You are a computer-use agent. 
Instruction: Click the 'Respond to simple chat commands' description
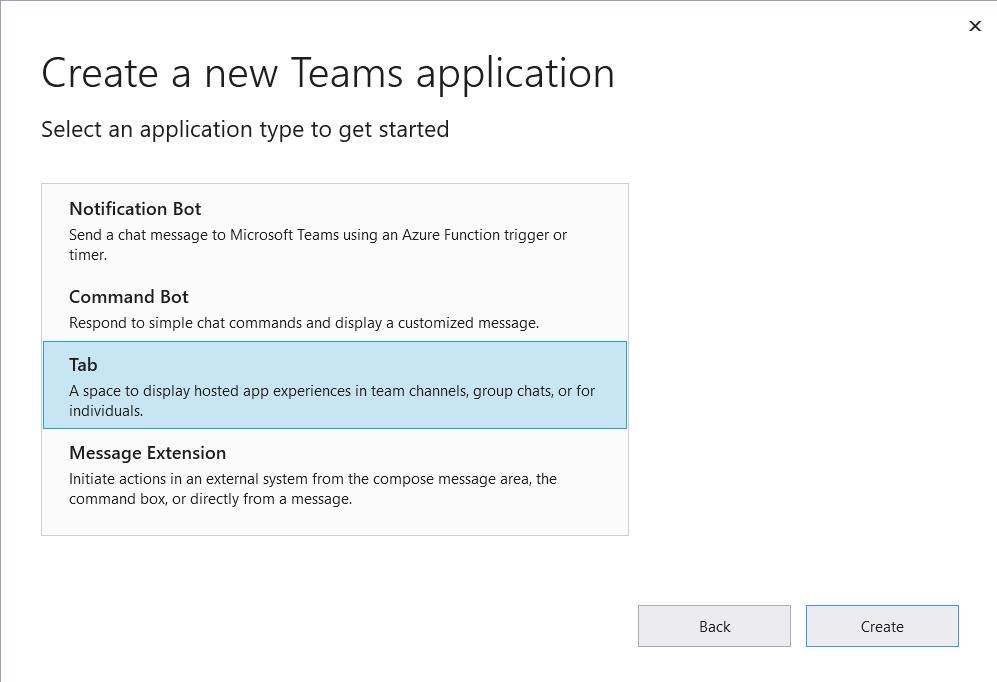(304, 323)
